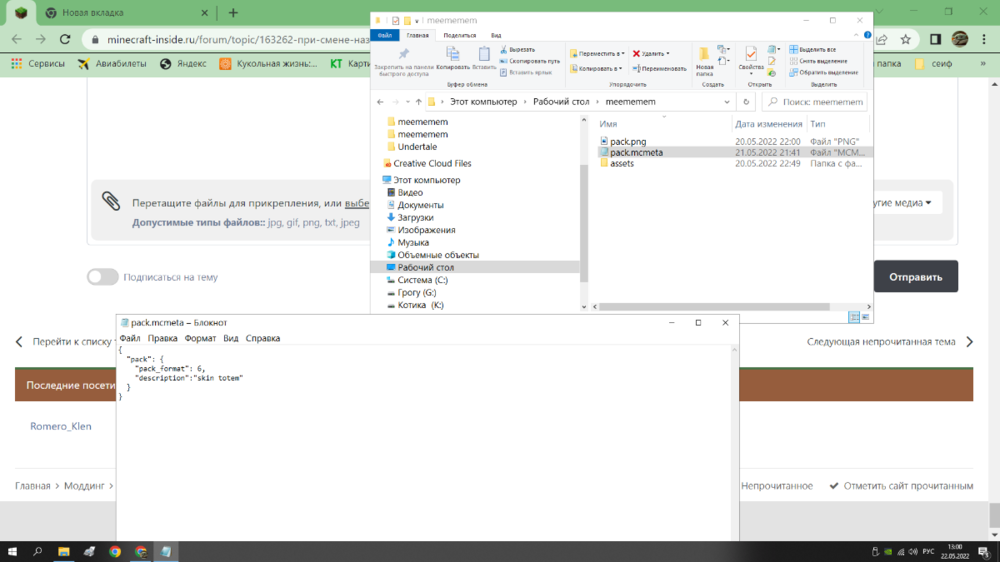
Task: Refresh the Explorer folder view
Action: pyautogui.click(x=746, y=101)
